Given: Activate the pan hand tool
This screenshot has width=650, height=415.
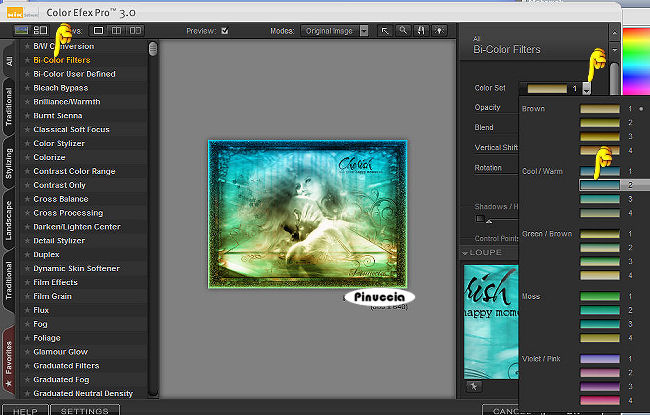Looking at the screenshot, I should click(x=421, y=31).
